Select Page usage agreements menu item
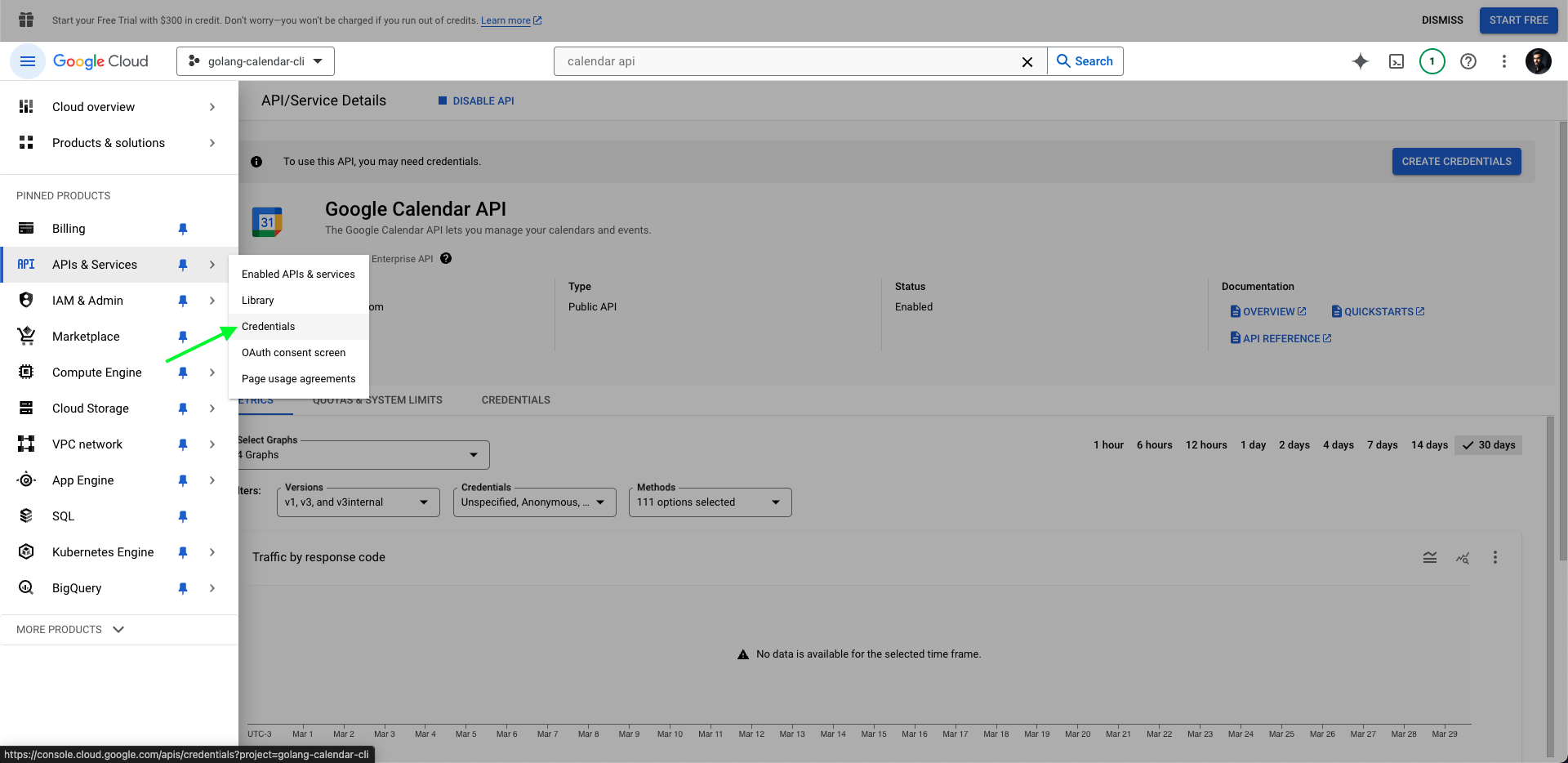 (299, 379)
